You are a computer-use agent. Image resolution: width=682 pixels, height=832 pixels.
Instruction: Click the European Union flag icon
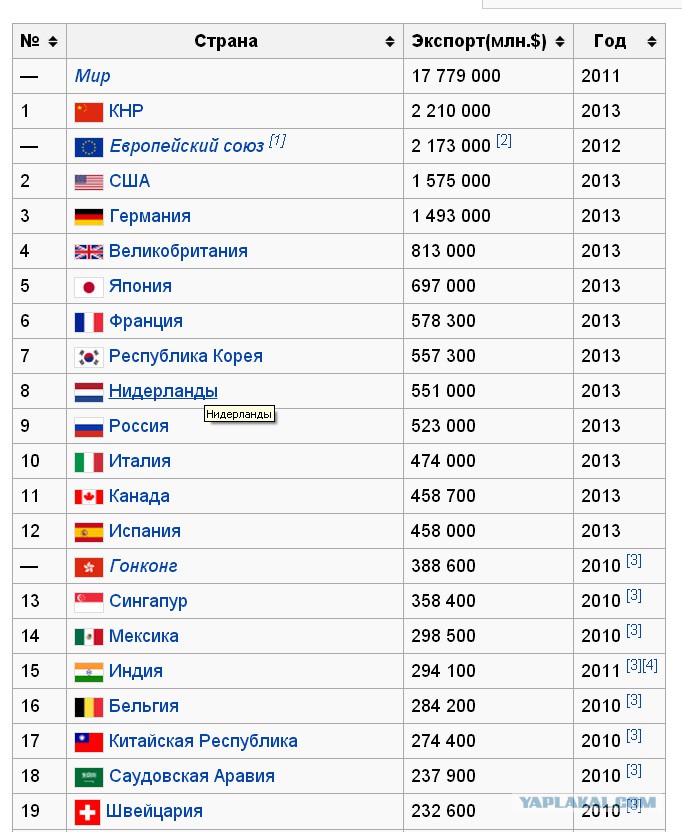pos(89,147)
